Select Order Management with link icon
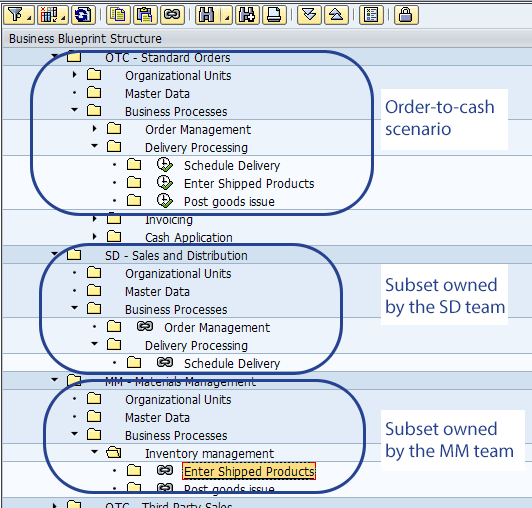The height and width of the screenshot is (508, 532). coord(217,327)
